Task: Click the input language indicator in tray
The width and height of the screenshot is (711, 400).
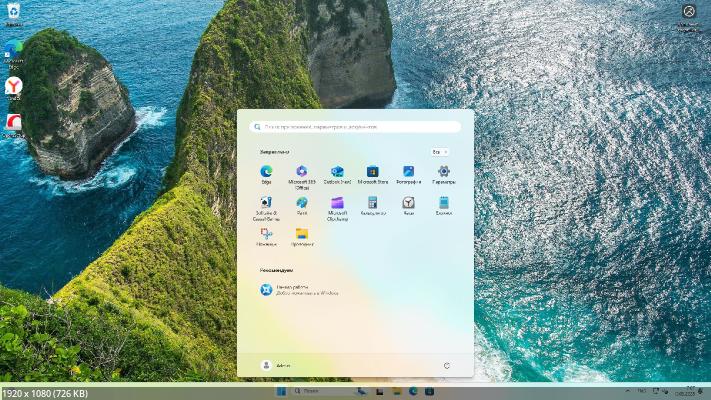Action: (642, 391)
